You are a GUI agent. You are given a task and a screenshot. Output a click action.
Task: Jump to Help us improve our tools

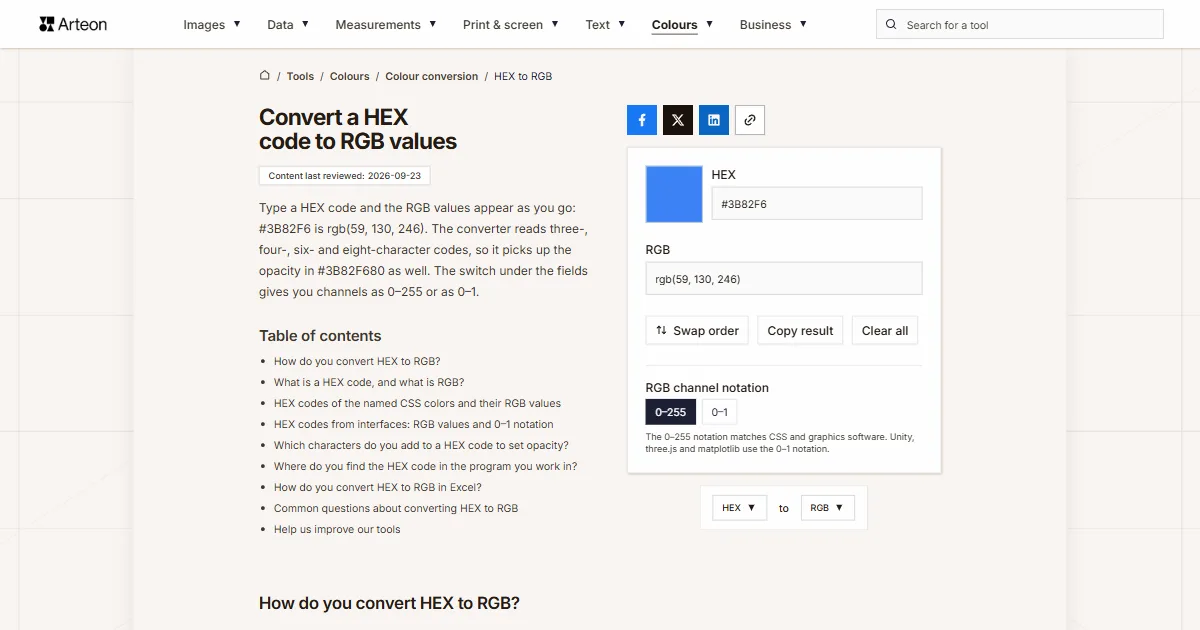coord(337,529)
